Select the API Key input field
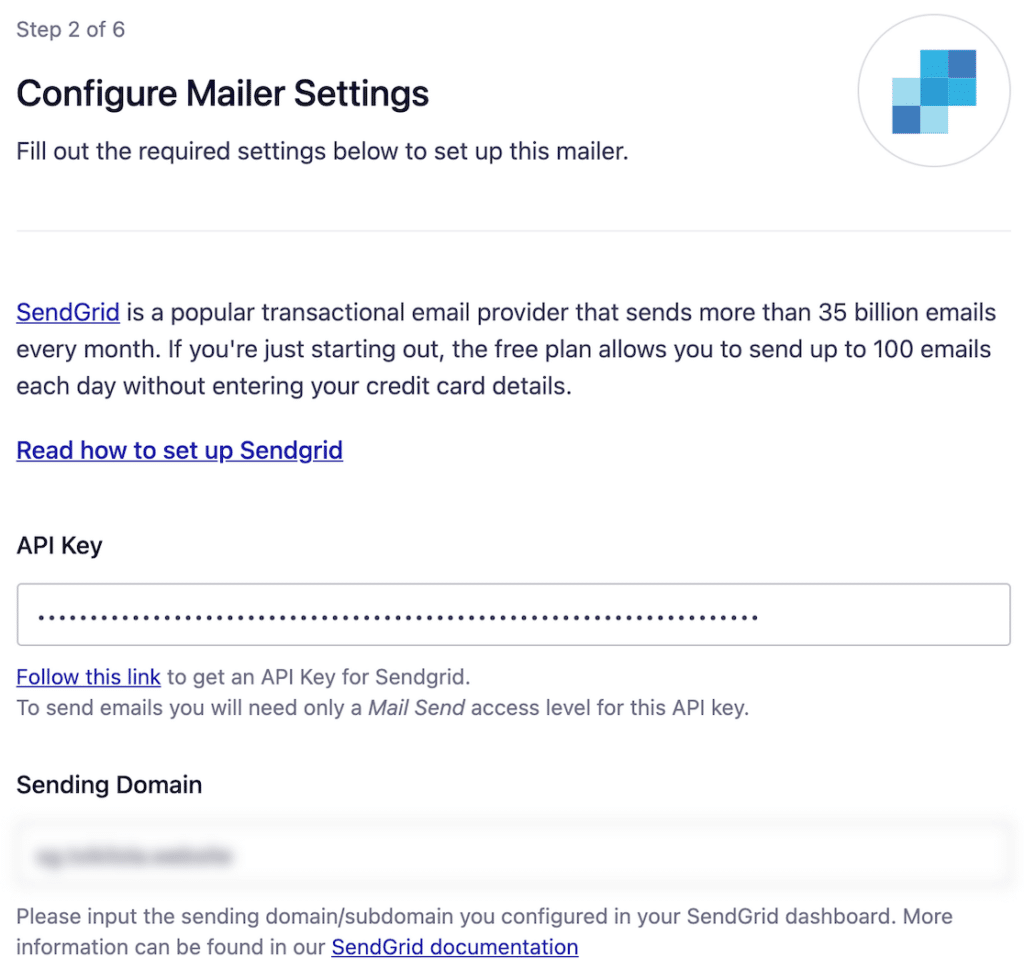1024x969 pixels. pos(512,613)
